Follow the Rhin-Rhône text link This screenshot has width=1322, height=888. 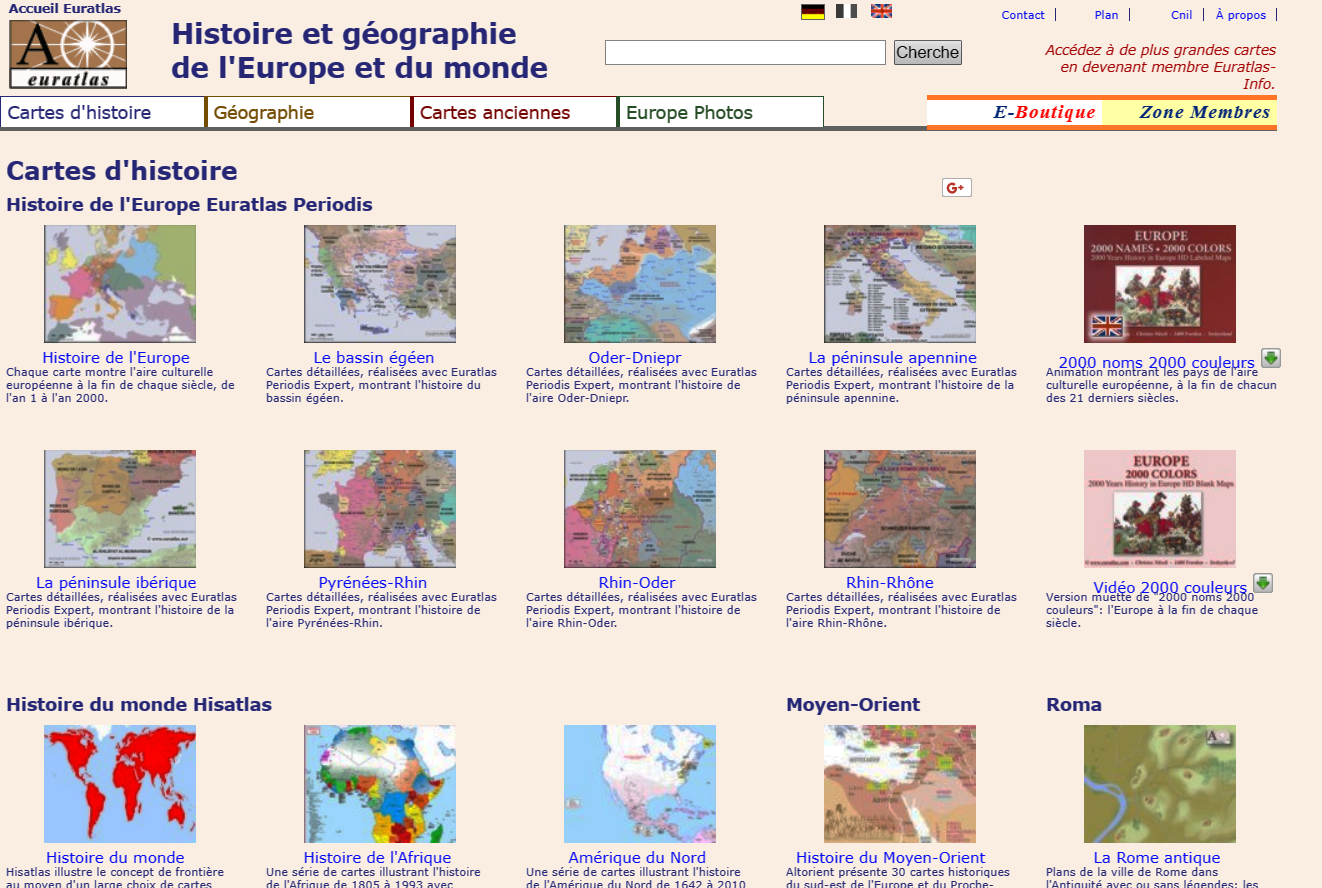pyautogui.click(x=890, y=583)
